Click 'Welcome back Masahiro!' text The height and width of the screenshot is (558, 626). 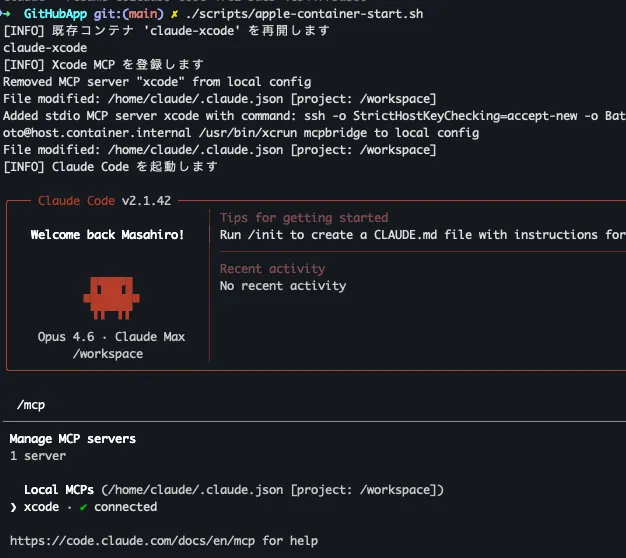[107, 235]
